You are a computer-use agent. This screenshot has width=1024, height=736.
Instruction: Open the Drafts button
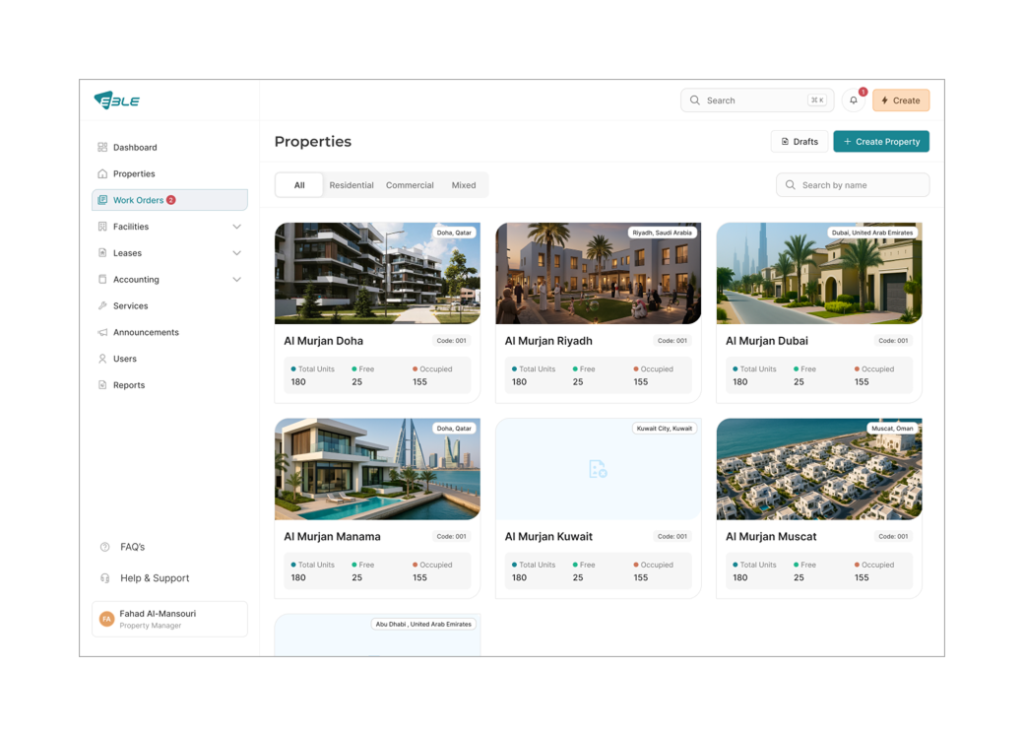[799, 142]
